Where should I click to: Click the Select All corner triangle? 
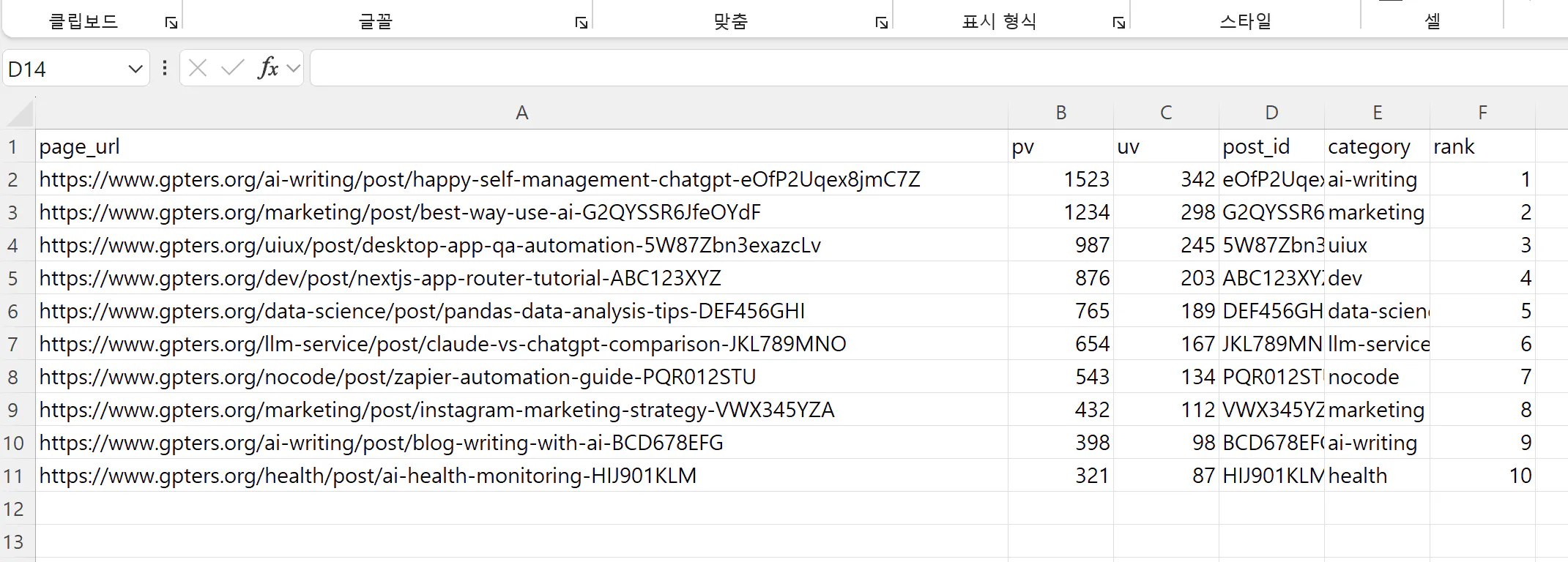click(21, 114)
